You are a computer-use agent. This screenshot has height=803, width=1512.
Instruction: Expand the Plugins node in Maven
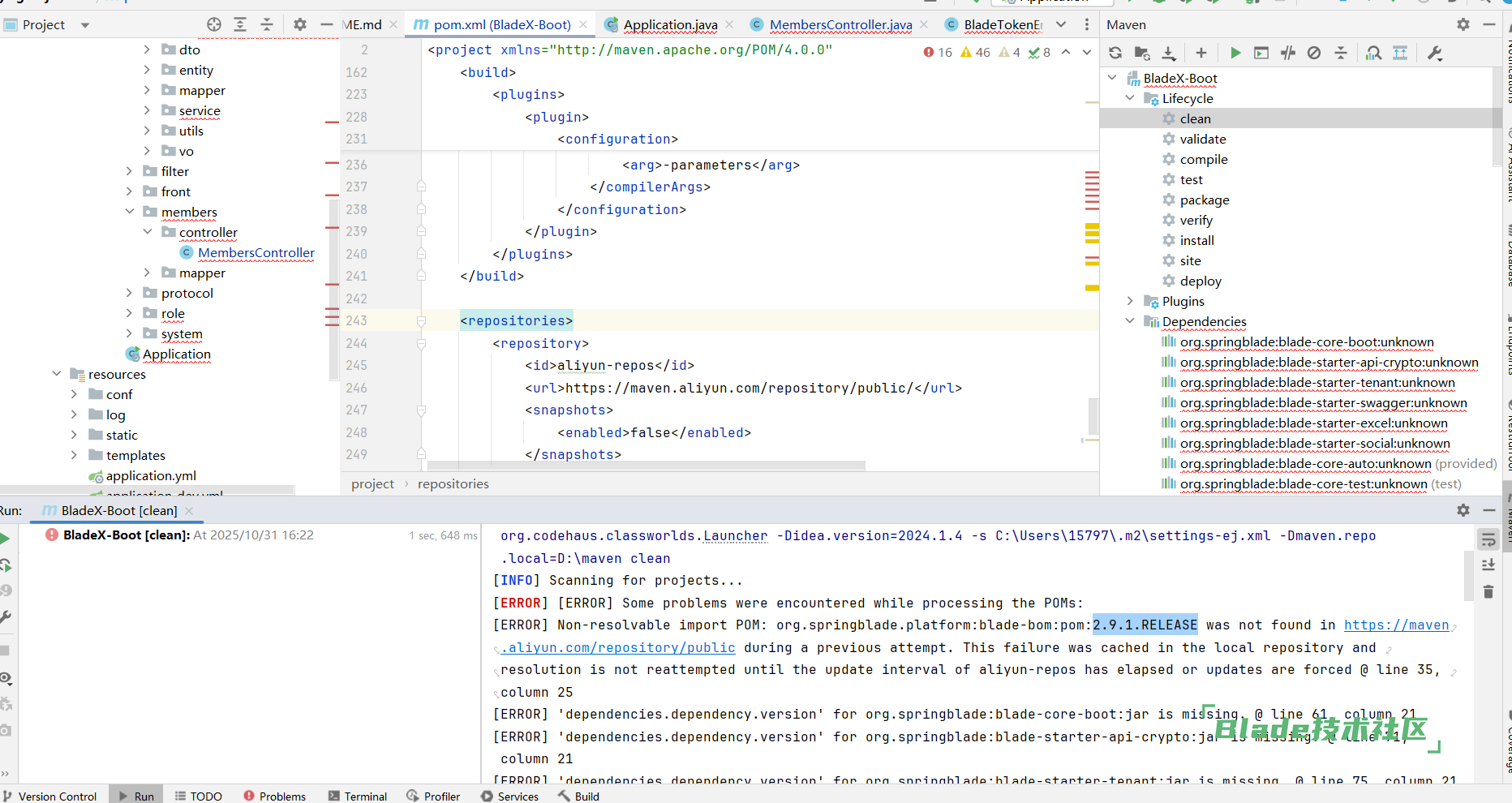(1130, 301)
